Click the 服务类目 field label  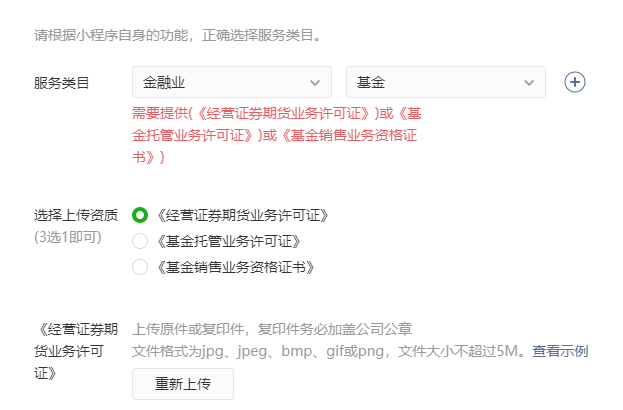point(62,83)
